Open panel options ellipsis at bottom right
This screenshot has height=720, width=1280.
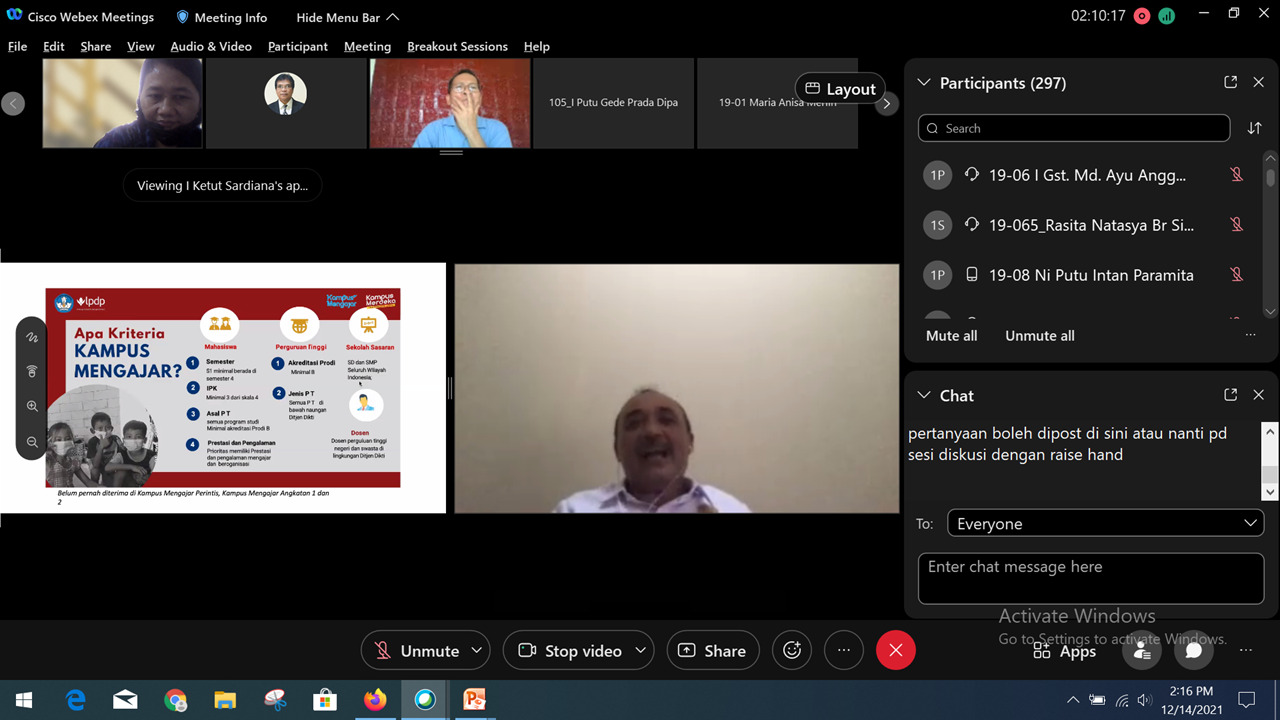pyautogui.click(x=1246, y=650)
